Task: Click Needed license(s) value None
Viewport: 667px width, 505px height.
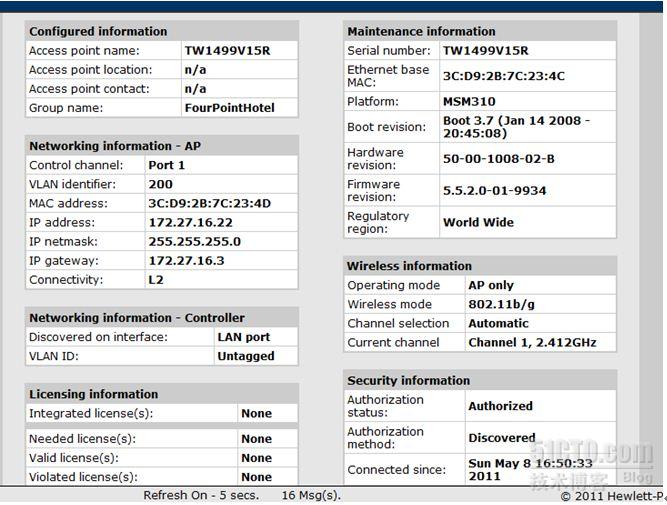Action: pyautogui.click(x=256, y=439)
